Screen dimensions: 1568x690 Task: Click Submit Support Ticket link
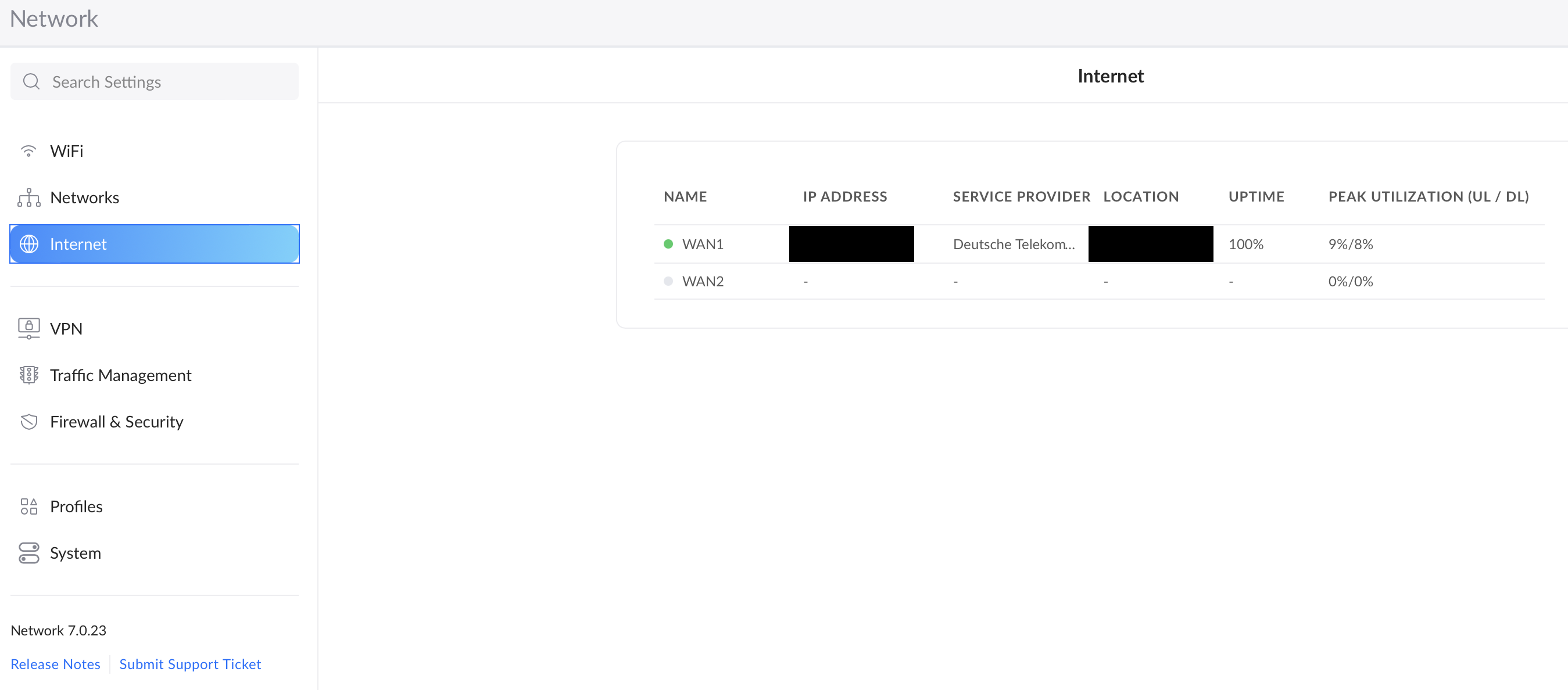point(190,664)
